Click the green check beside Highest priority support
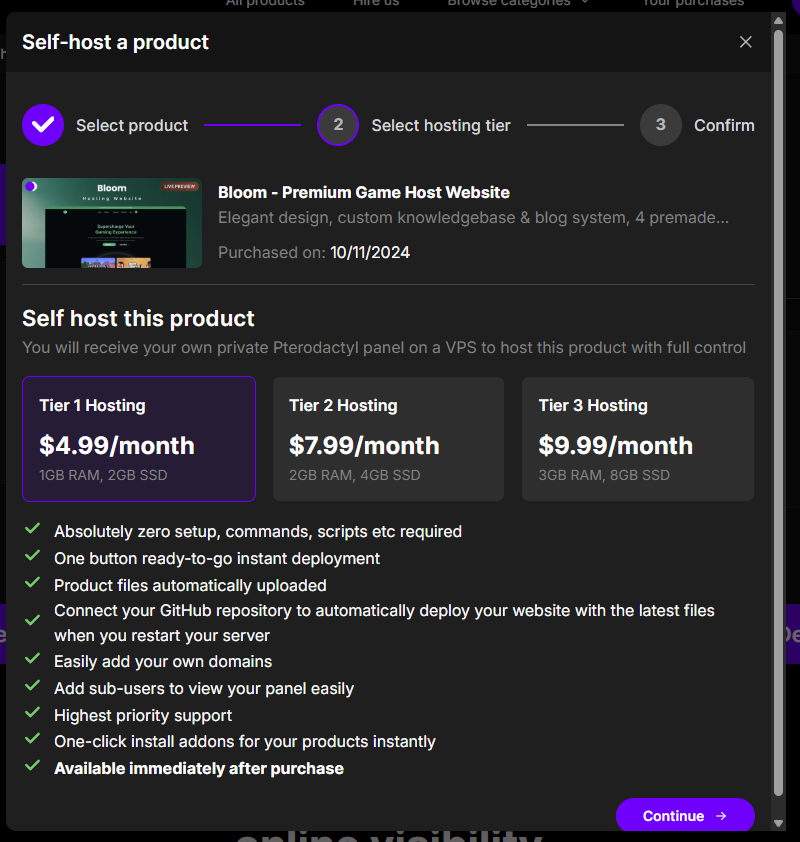This screenshot has height=842, width=800. tap(33, 714)
